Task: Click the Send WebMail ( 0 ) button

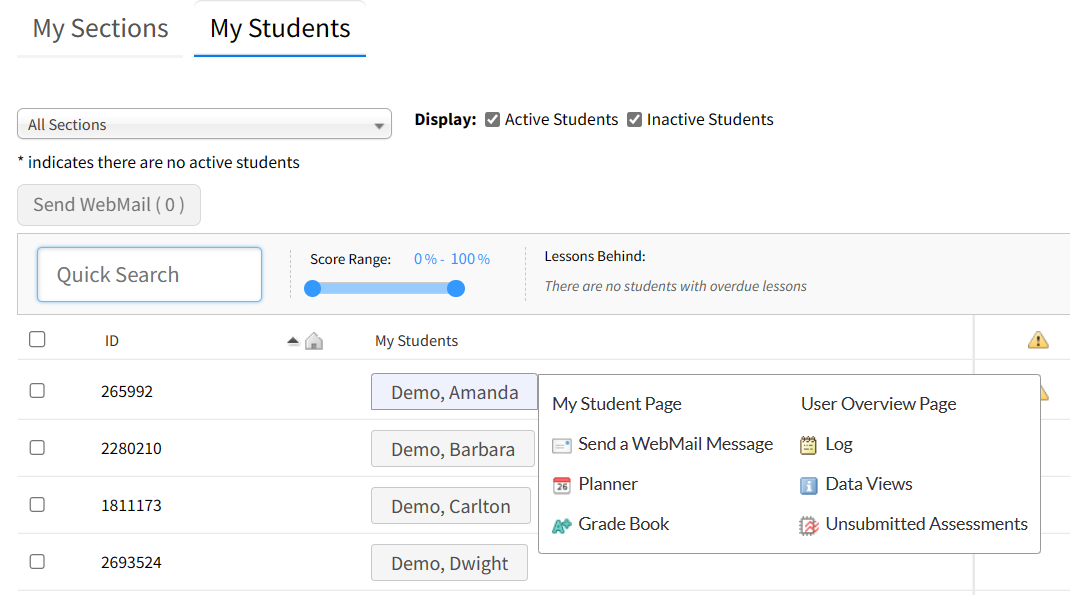Action: pos(109,205)
